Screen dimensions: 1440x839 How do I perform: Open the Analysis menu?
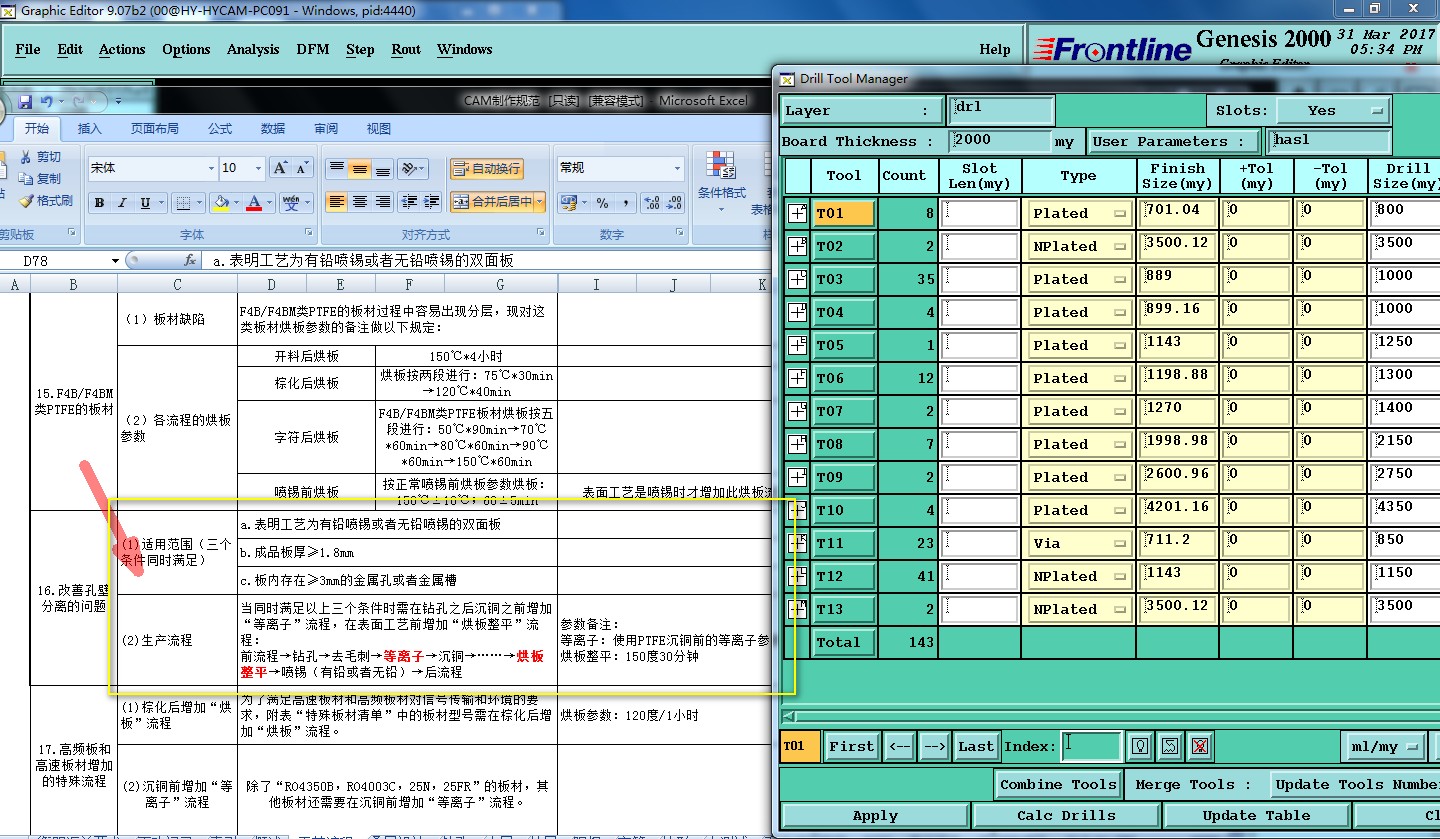[x=253, y=49]
